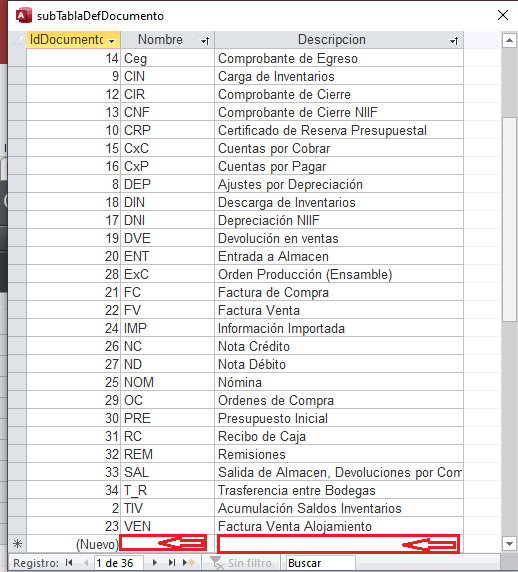Click the empty Descripcion cell in new row
Viewport: 518px width, 572px height.
click(339, 544)
